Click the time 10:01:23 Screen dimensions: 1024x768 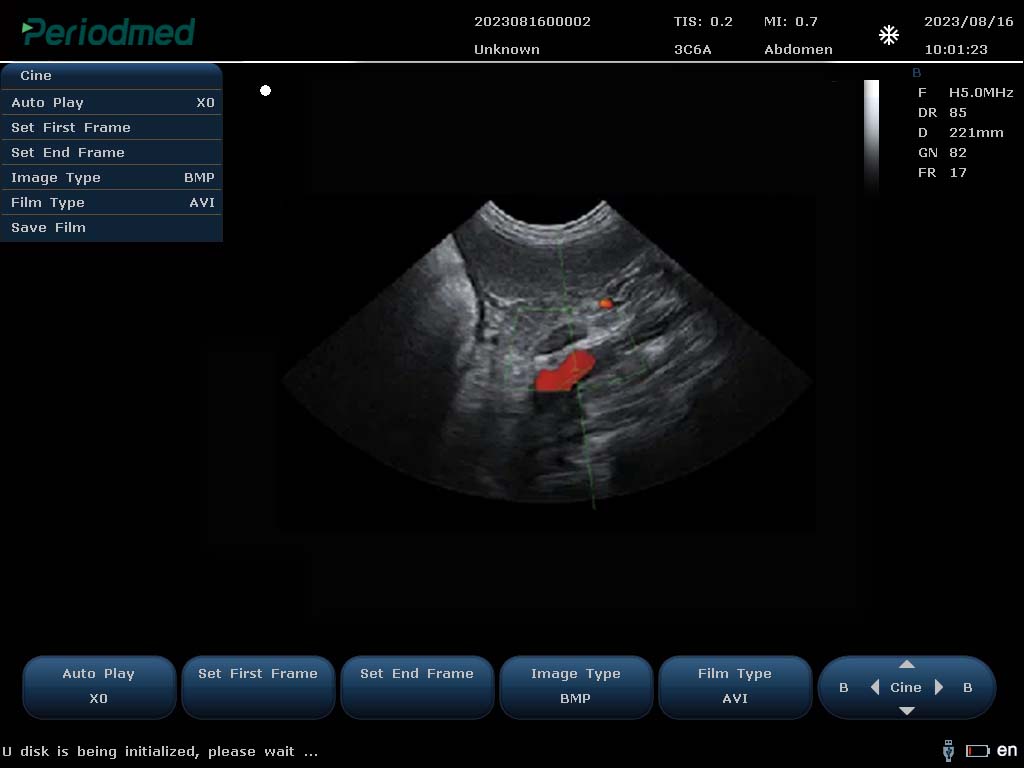point(956,50)
